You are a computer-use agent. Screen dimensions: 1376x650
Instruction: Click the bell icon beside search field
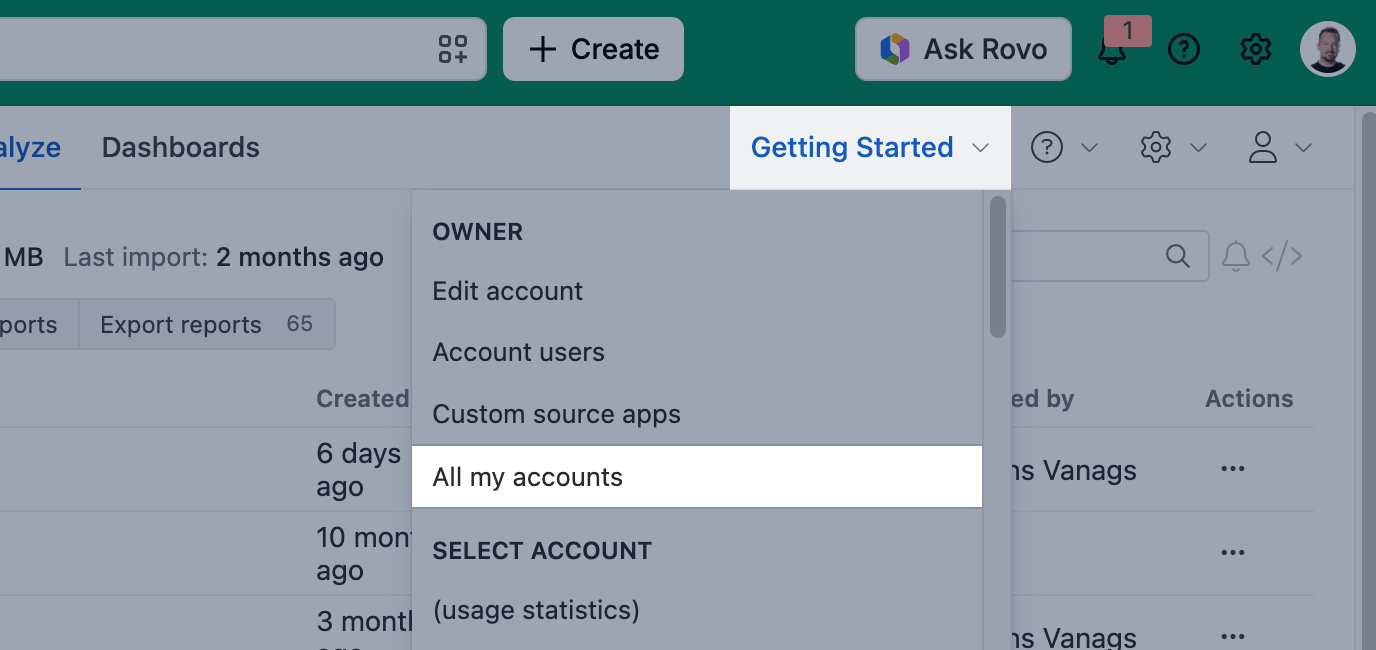pyautogui.click(x=1236, y=256)
